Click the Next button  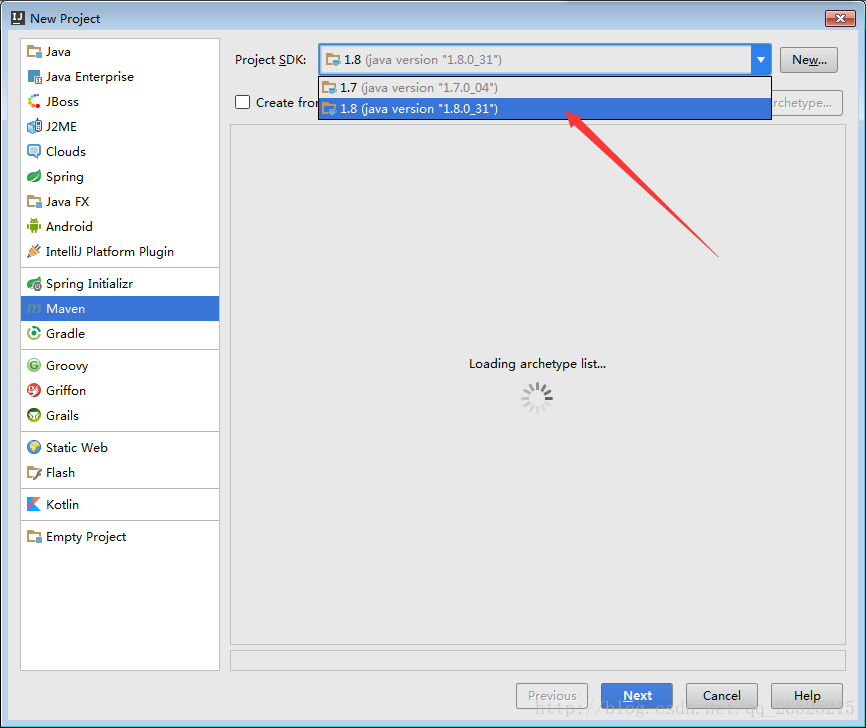point(637,695)
